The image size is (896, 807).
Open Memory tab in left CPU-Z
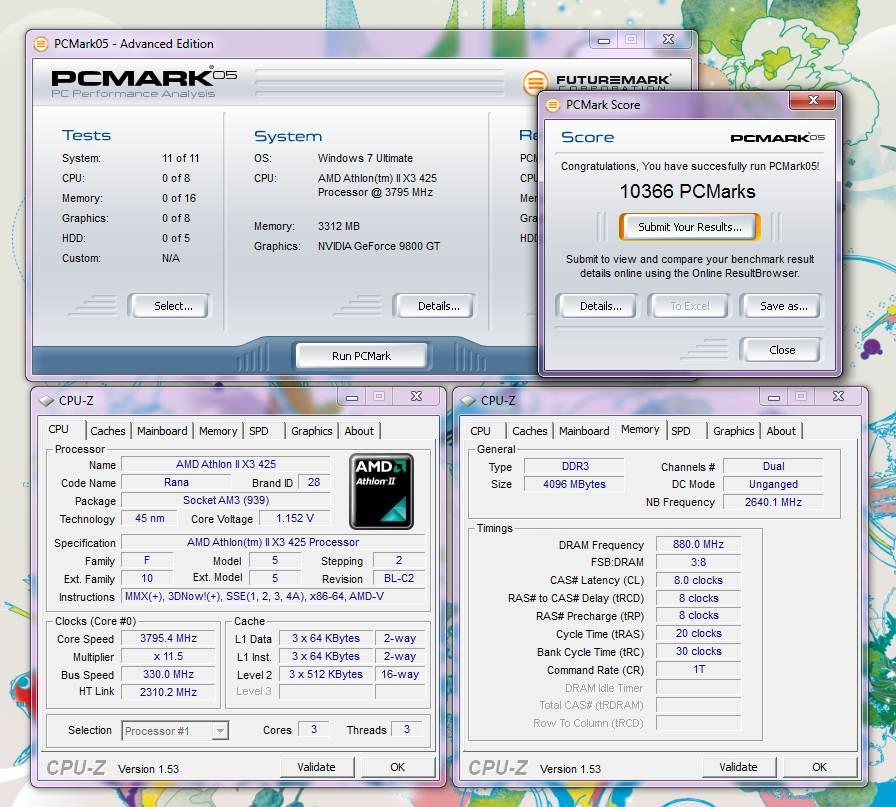click(x=218, y=431)
